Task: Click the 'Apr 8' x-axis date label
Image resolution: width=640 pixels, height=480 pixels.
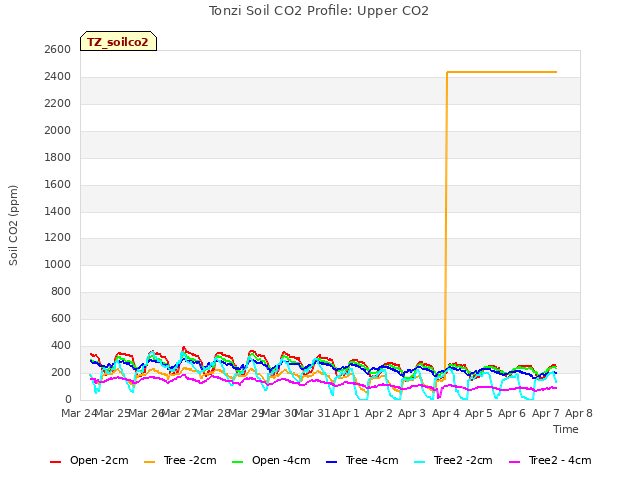Action: 579,413
